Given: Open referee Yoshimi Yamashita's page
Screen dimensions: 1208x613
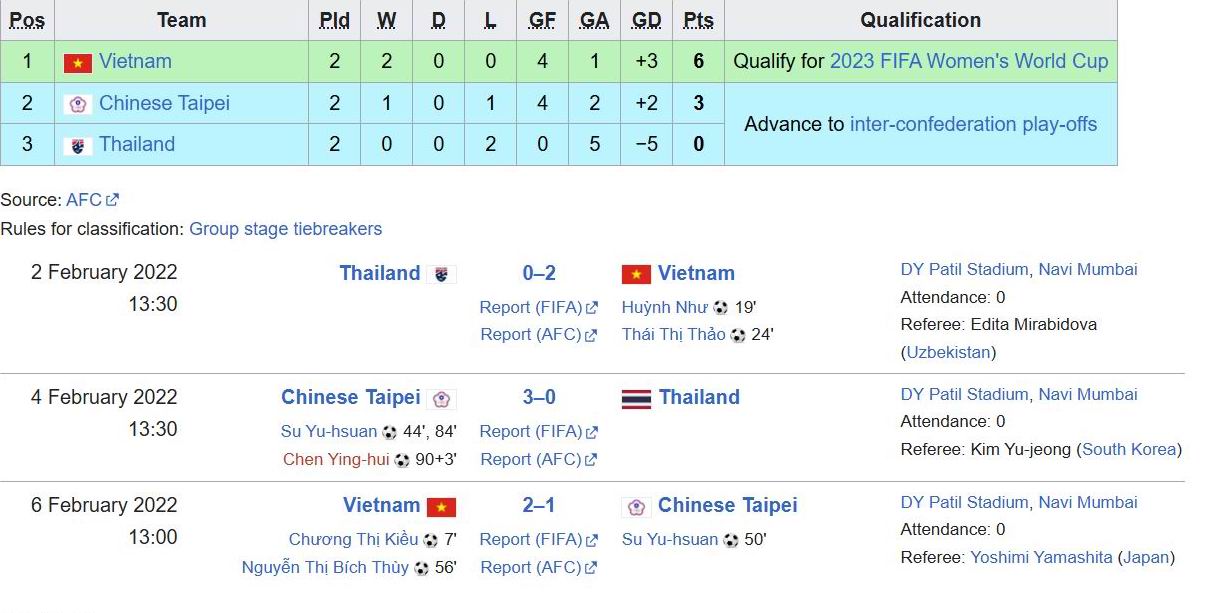Looking at the screenshot, I should click(x=1041, y=557).
